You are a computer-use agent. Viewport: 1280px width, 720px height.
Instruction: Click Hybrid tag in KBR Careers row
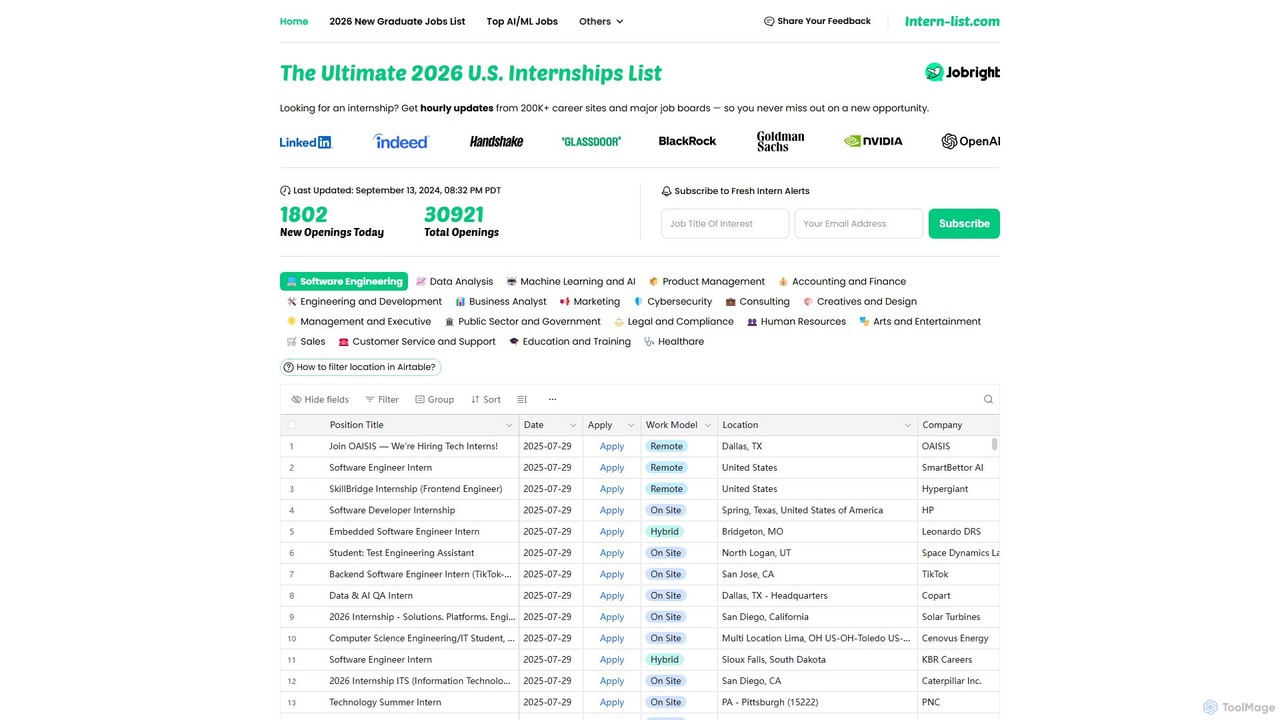click(664, 660)
